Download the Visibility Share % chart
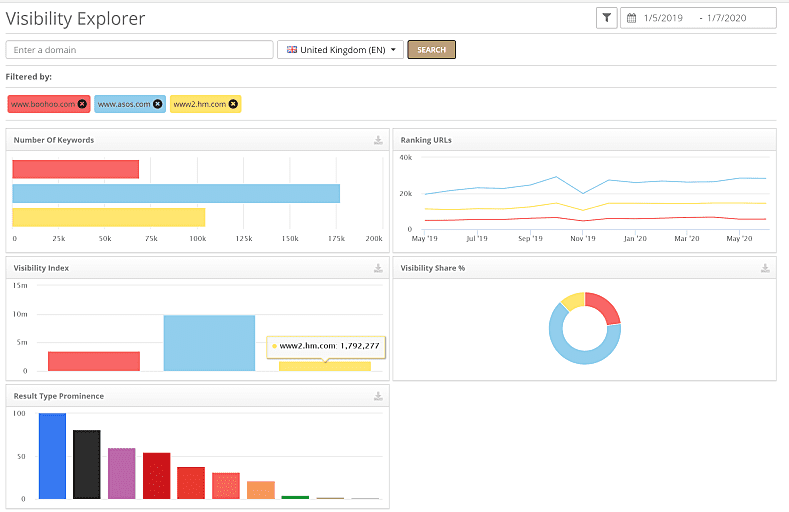789x512 pixels. pyautogui.click(x=765, y=268)
